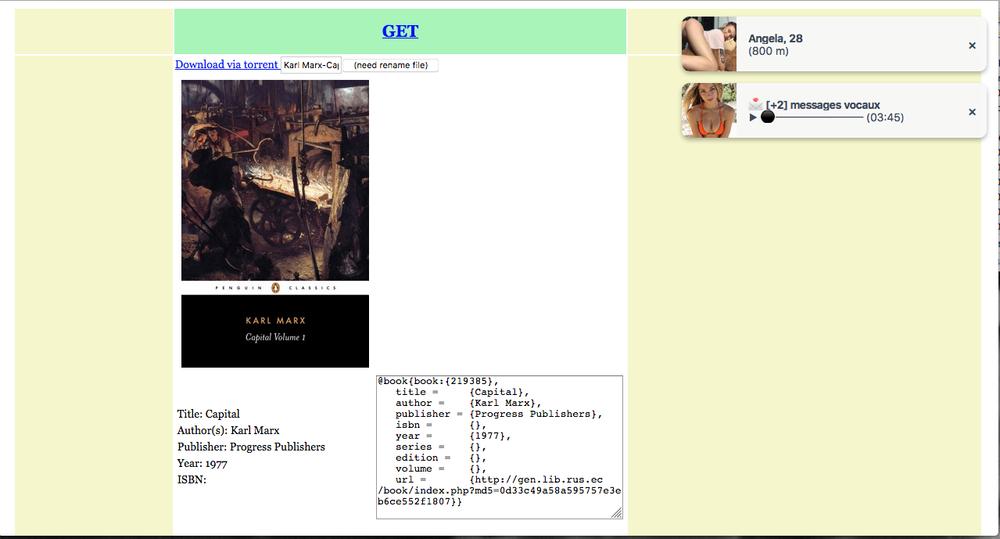Click the envelope icon in voice message notification
This screenshot has width=1000, height=539.
click(756, 104)
